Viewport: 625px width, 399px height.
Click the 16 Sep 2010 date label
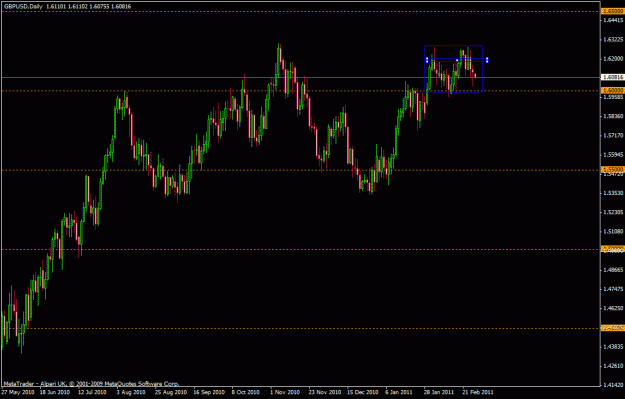pos(209,392)
